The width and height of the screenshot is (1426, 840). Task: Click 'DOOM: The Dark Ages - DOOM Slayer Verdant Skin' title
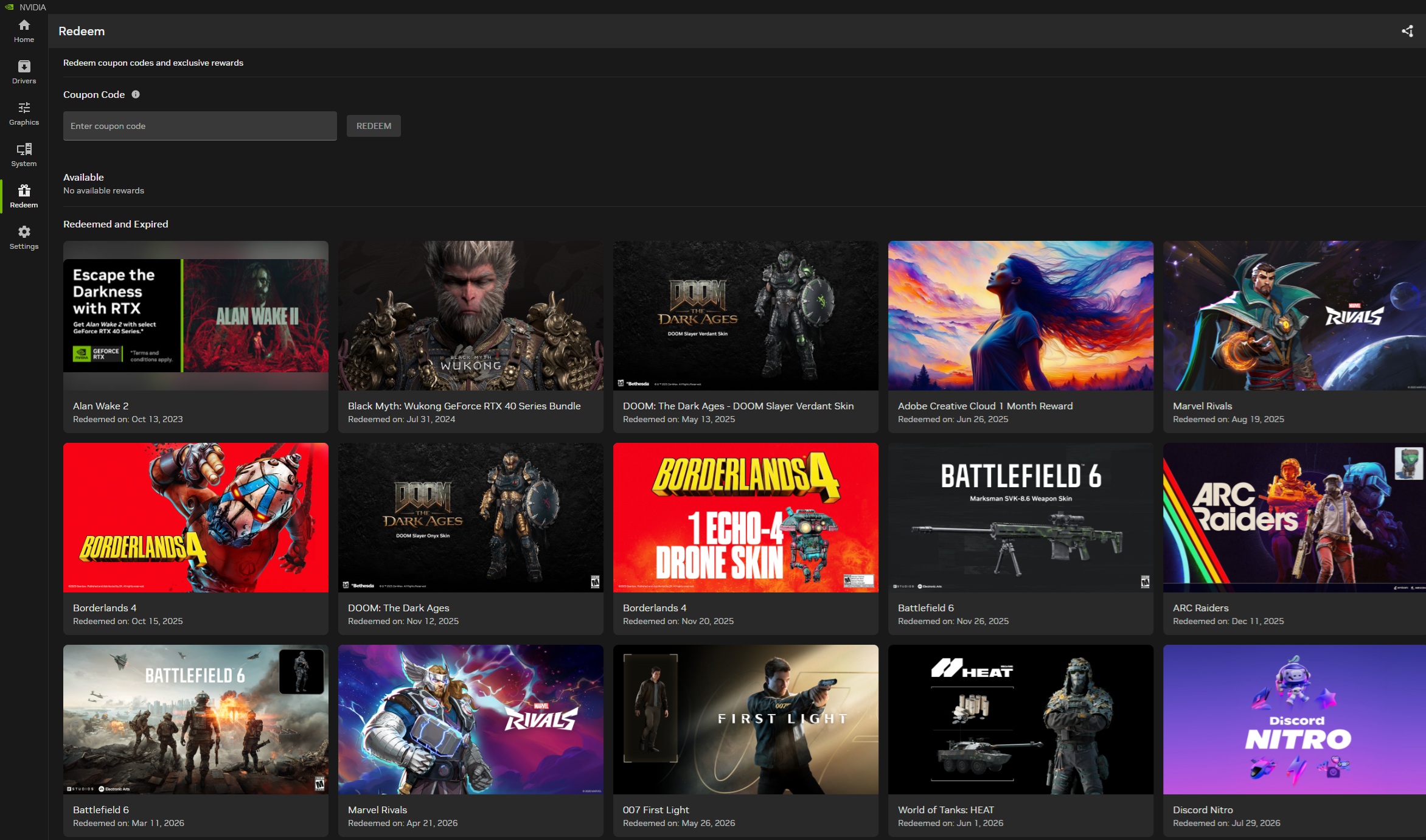tap(738, 406)
